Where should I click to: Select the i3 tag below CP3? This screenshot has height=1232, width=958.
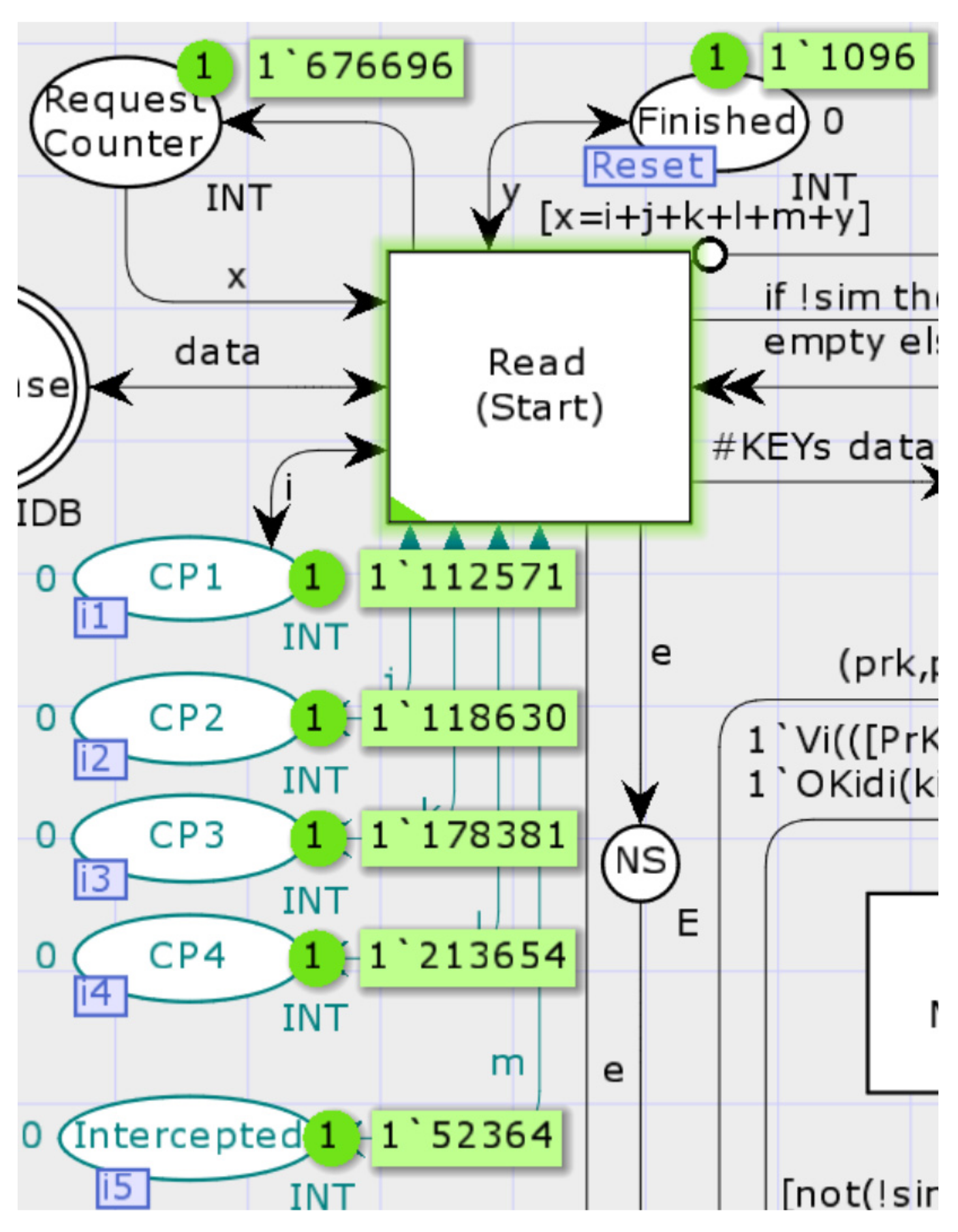click(x=100, y=880)
